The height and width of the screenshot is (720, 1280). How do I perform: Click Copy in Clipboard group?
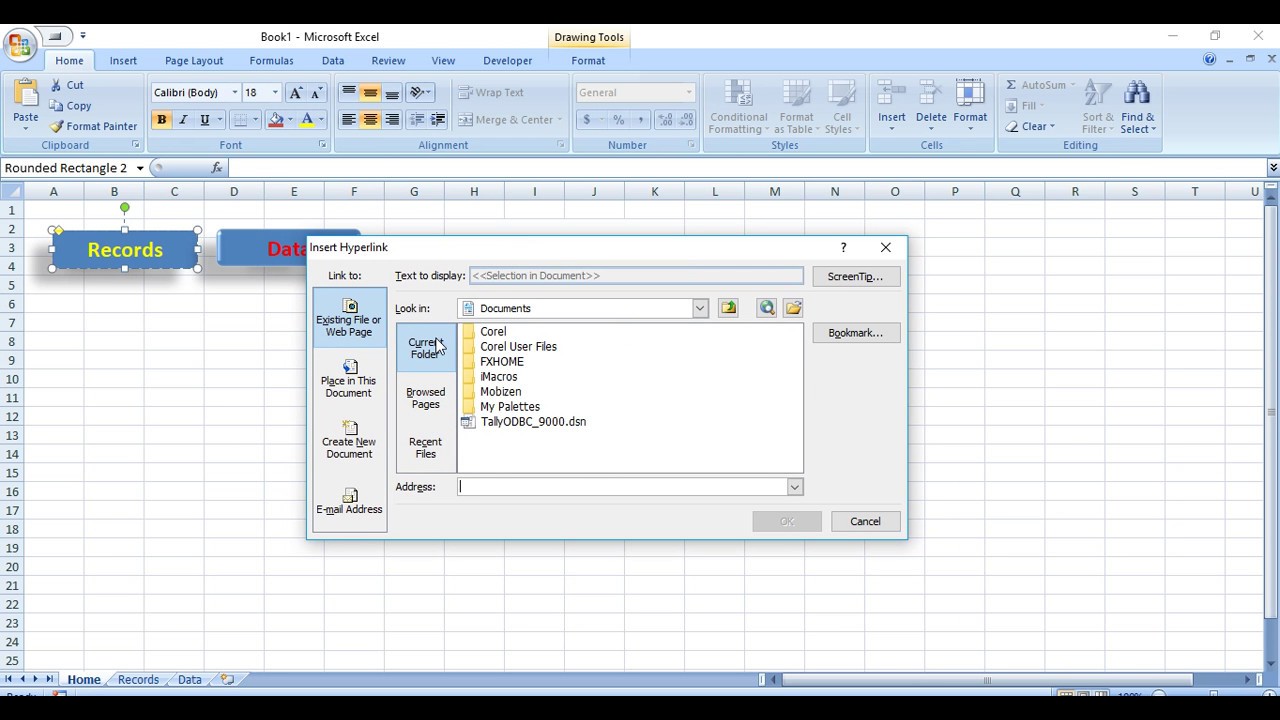click(x=70, y=106)
